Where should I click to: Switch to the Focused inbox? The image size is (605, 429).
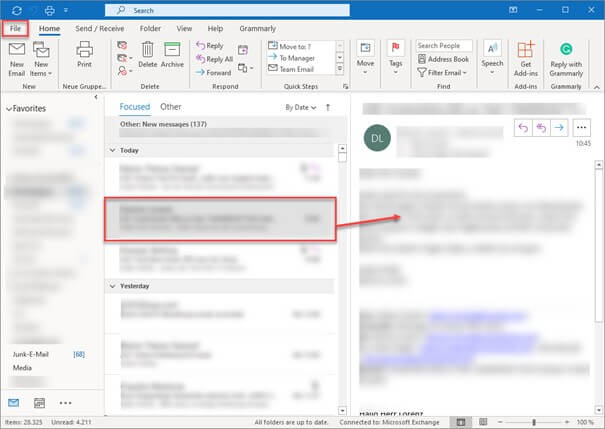(x=134, y=106)
